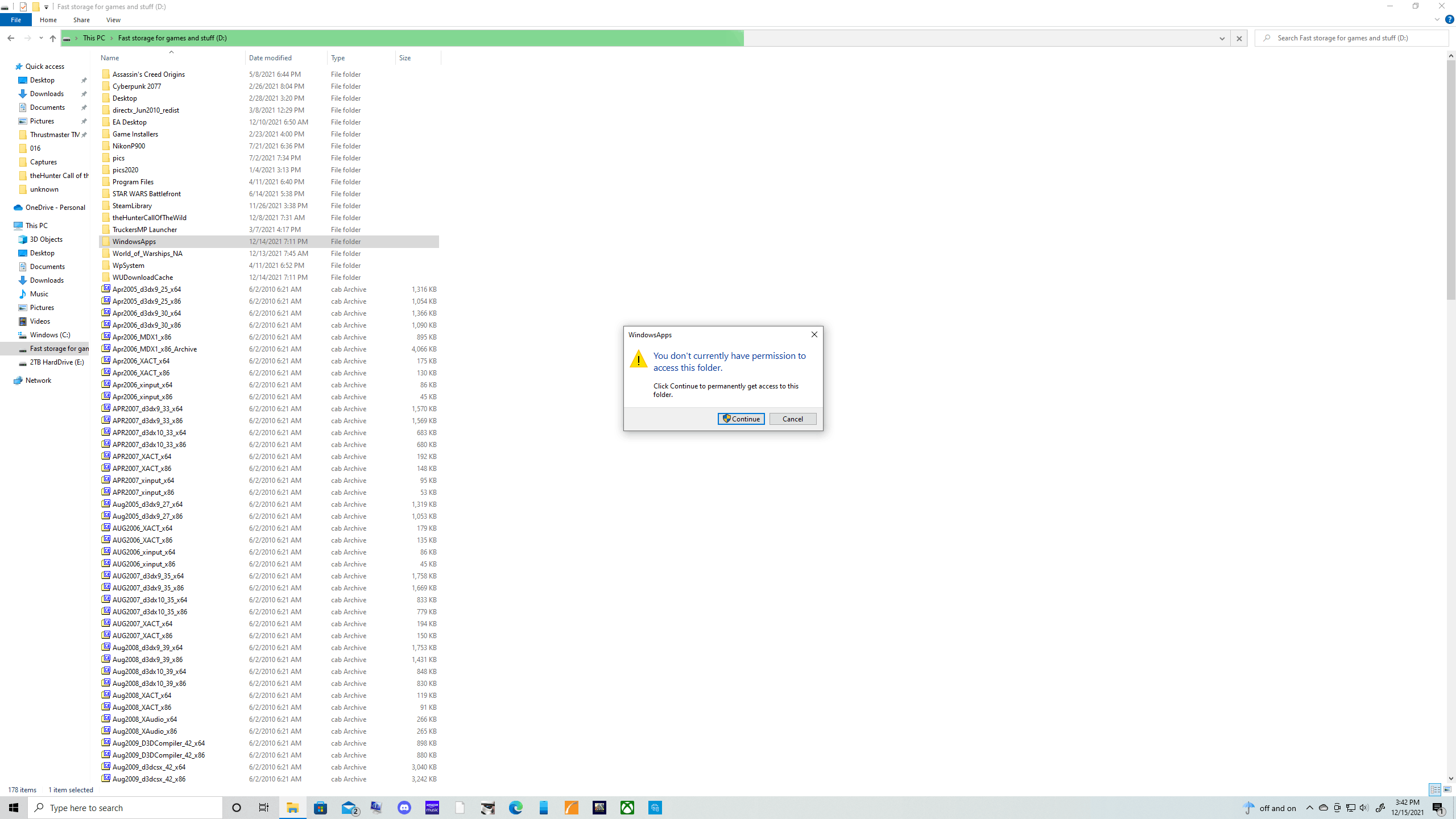The height and width of the screenshot is (819, 1456).
Task: Open the Windows Start menu
Action: click(14, 808)
